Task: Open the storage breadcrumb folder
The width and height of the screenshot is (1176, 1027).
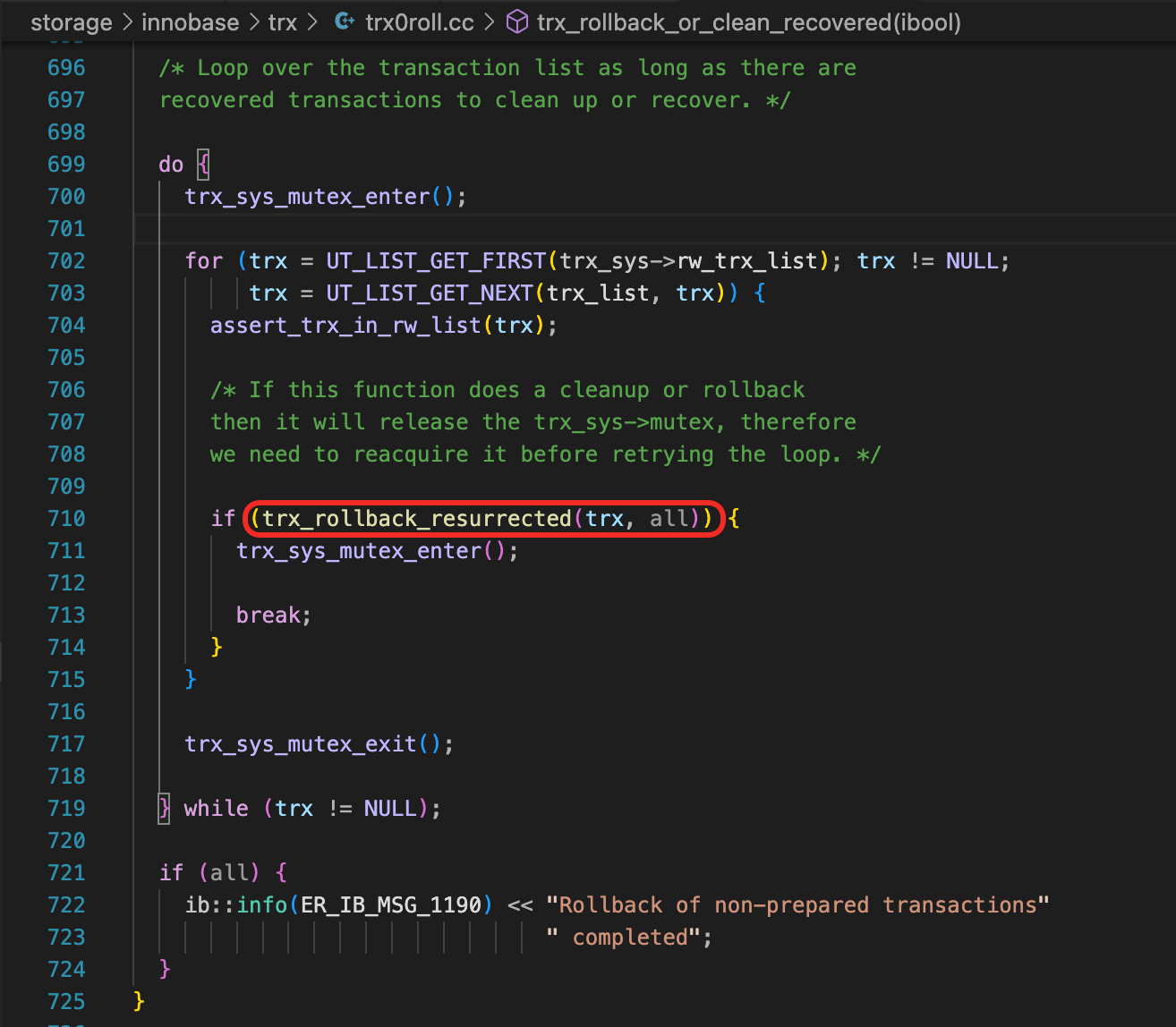Action: click(x=71, y=22)
